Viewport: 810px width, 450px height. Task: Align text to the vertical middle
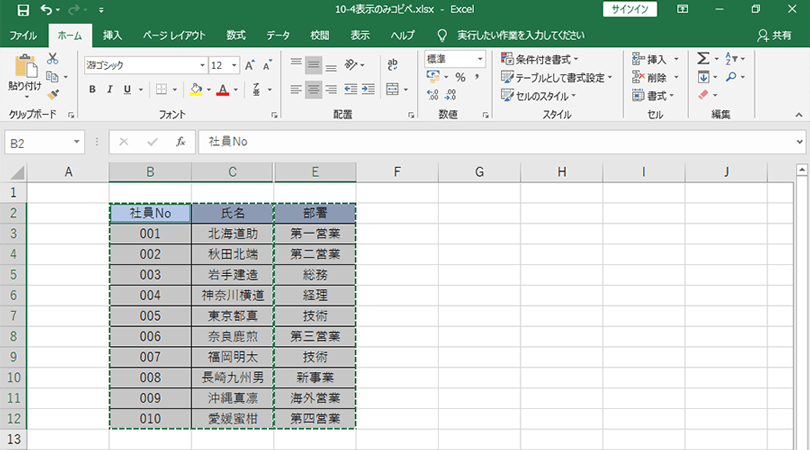(x=313, y=65)
